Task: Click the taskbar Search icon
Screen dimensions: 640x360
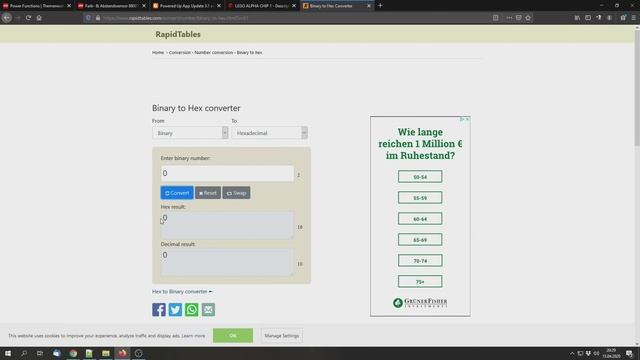Action: click(24, 353)
